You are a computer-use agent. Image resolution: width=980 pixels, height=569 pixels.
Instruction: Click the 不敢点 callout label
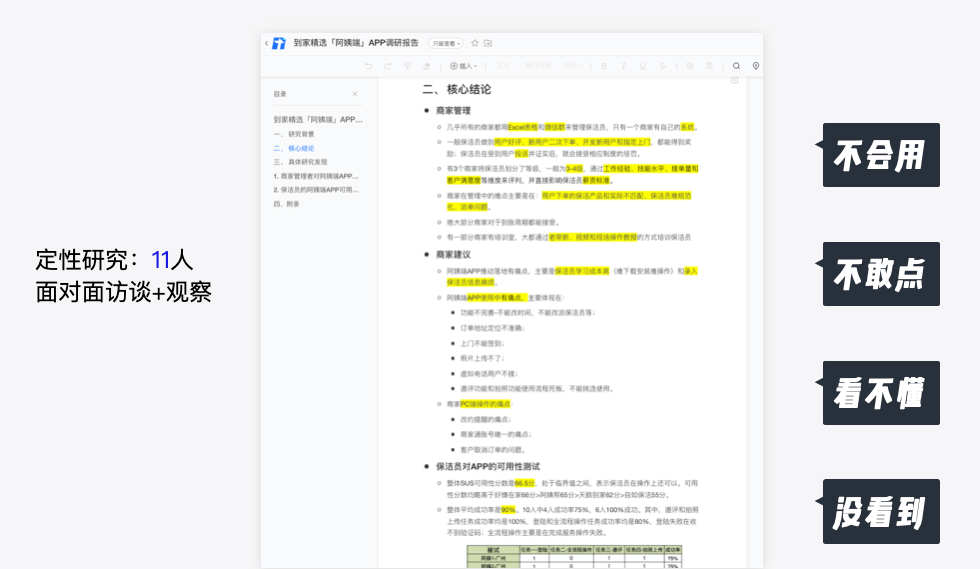[x=881, y=274]
